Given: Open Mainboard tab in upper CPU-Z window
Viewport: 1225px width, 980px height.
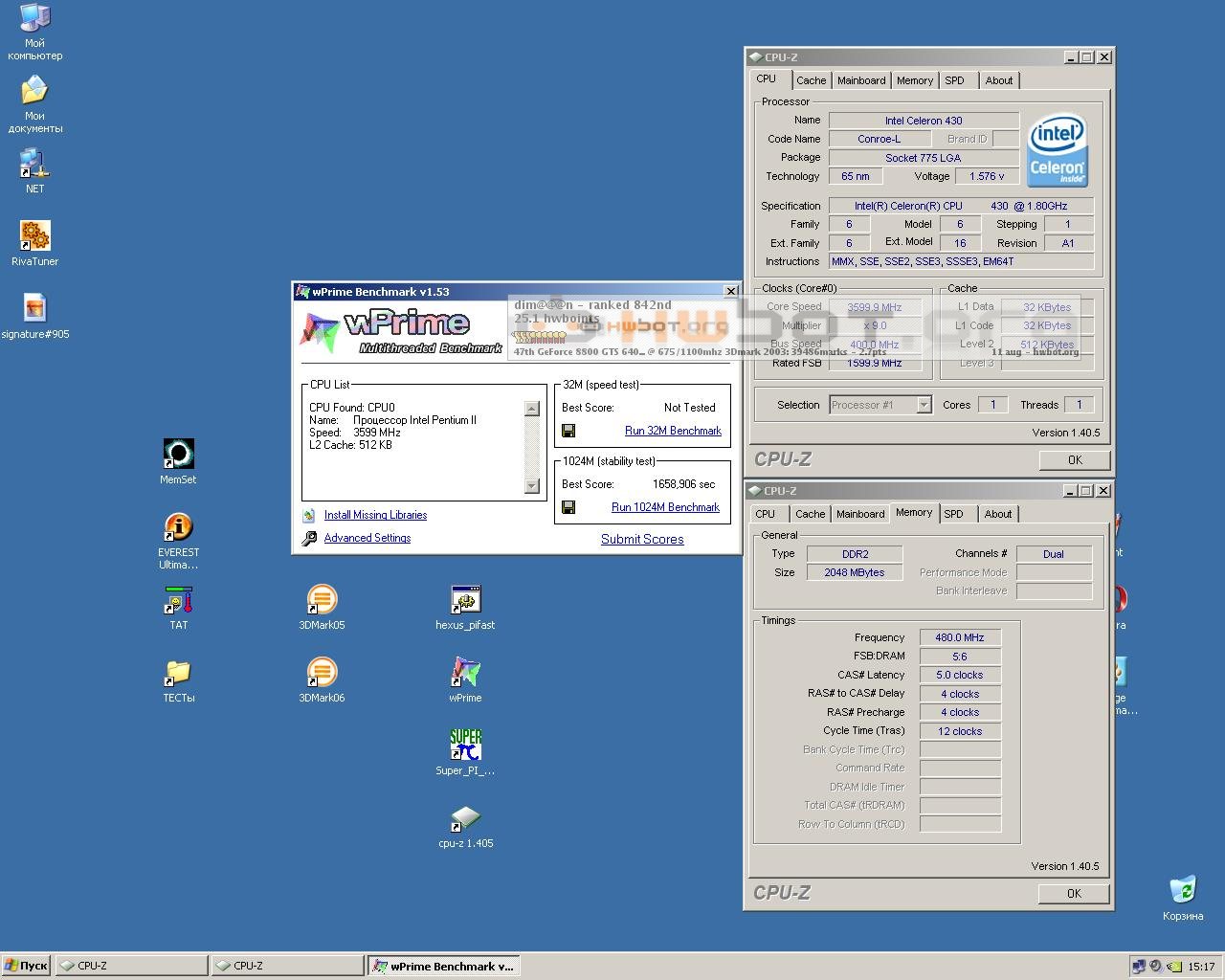Looking at the screenshot, I should tap(861, 80).
